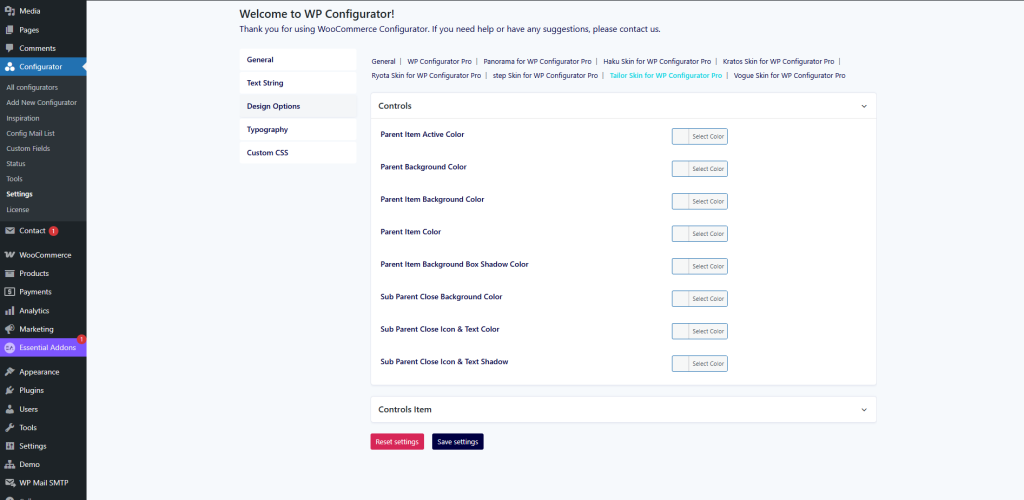The image size is (1024, 500).
Task: Select color for Parent Item Background Box Shadow
Action: tap(699, 266)
